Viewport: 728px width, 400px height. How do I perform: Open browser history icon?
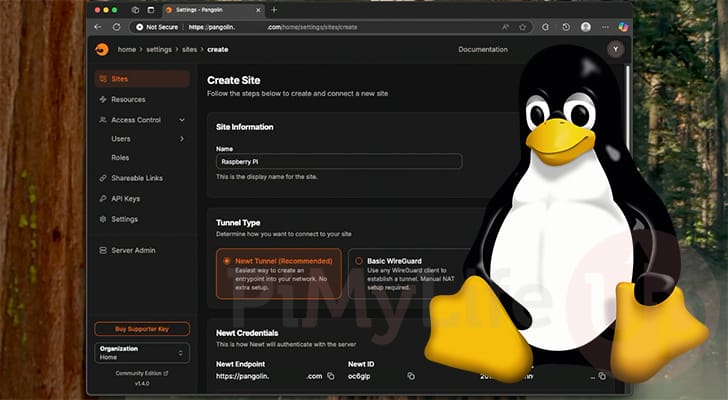coord(566,27)
